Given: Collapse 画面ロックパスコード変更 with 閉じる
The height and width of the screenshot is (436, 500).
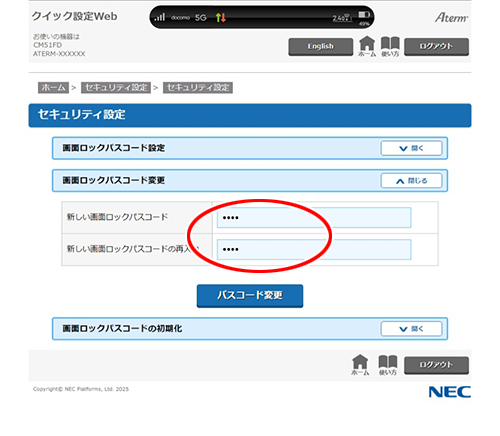Looking at the screenshot, I should coord(411,181).
